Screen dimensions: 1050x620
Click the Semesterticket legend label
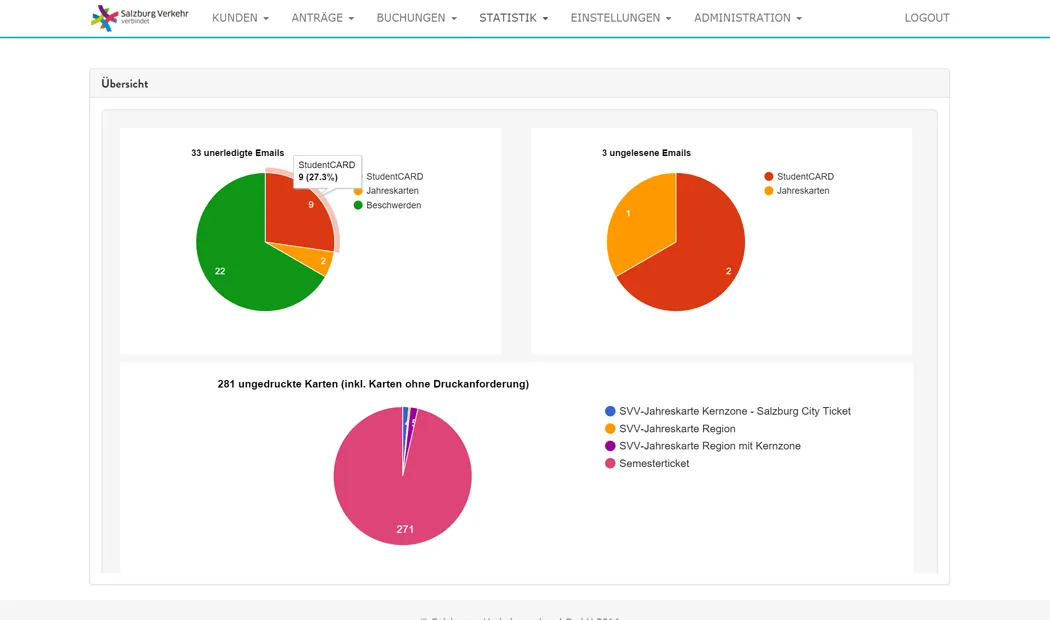coord(654,464)
